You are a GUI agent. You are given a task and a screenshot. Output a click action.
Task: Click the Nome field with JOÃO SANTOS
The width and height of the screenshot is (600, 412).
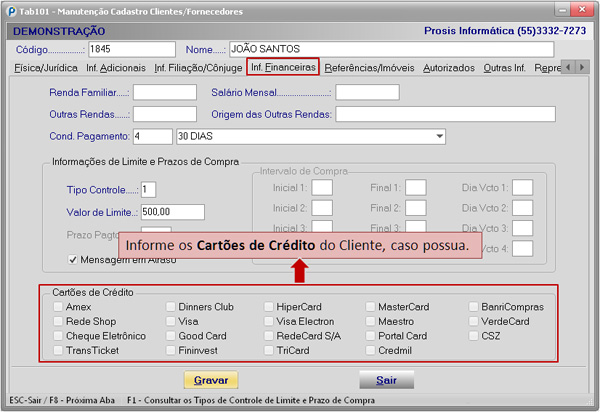pyautogui.click(x=391, y=49)
